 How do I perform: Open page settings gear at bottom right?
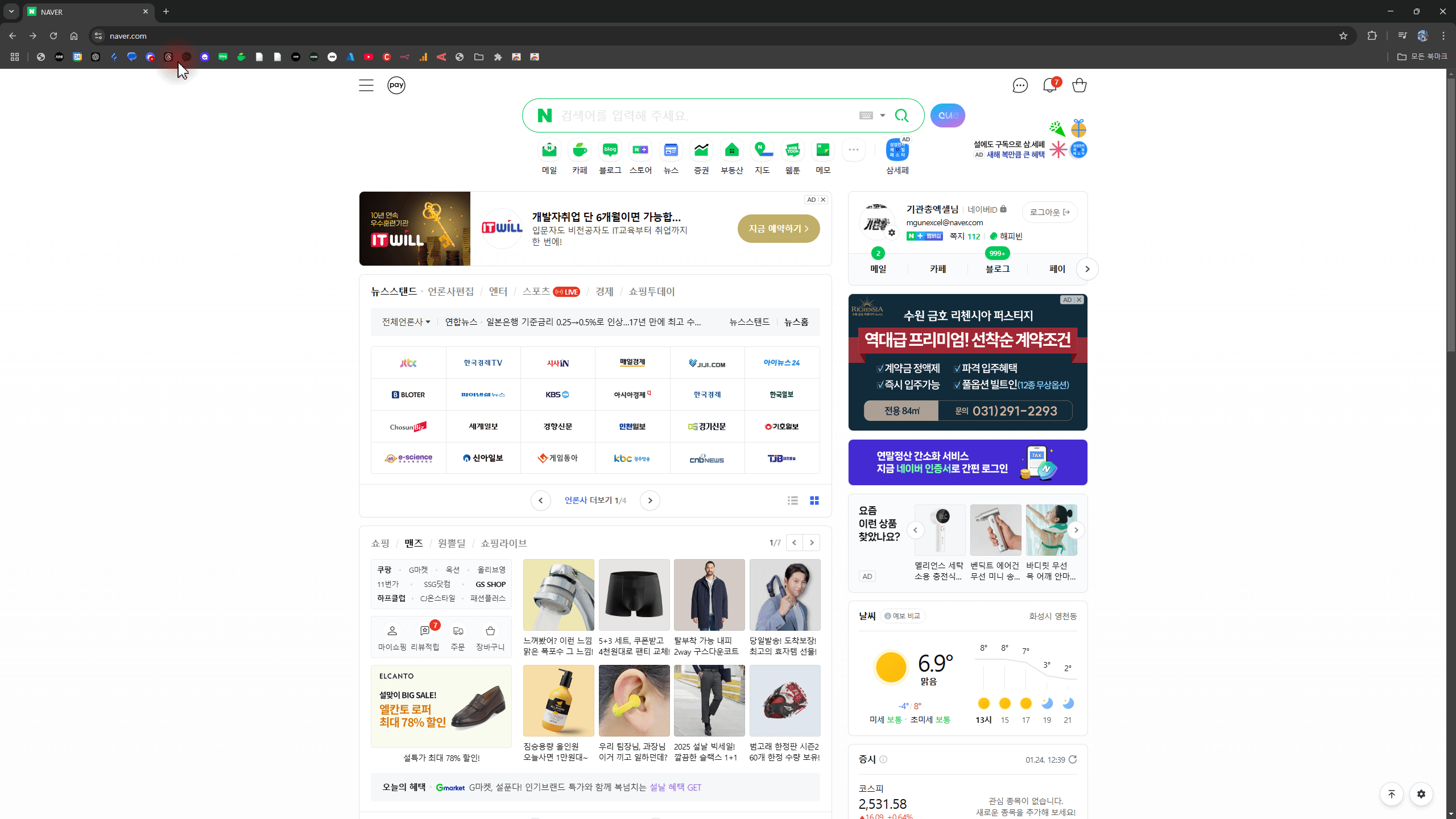(x=1421, y=794)
